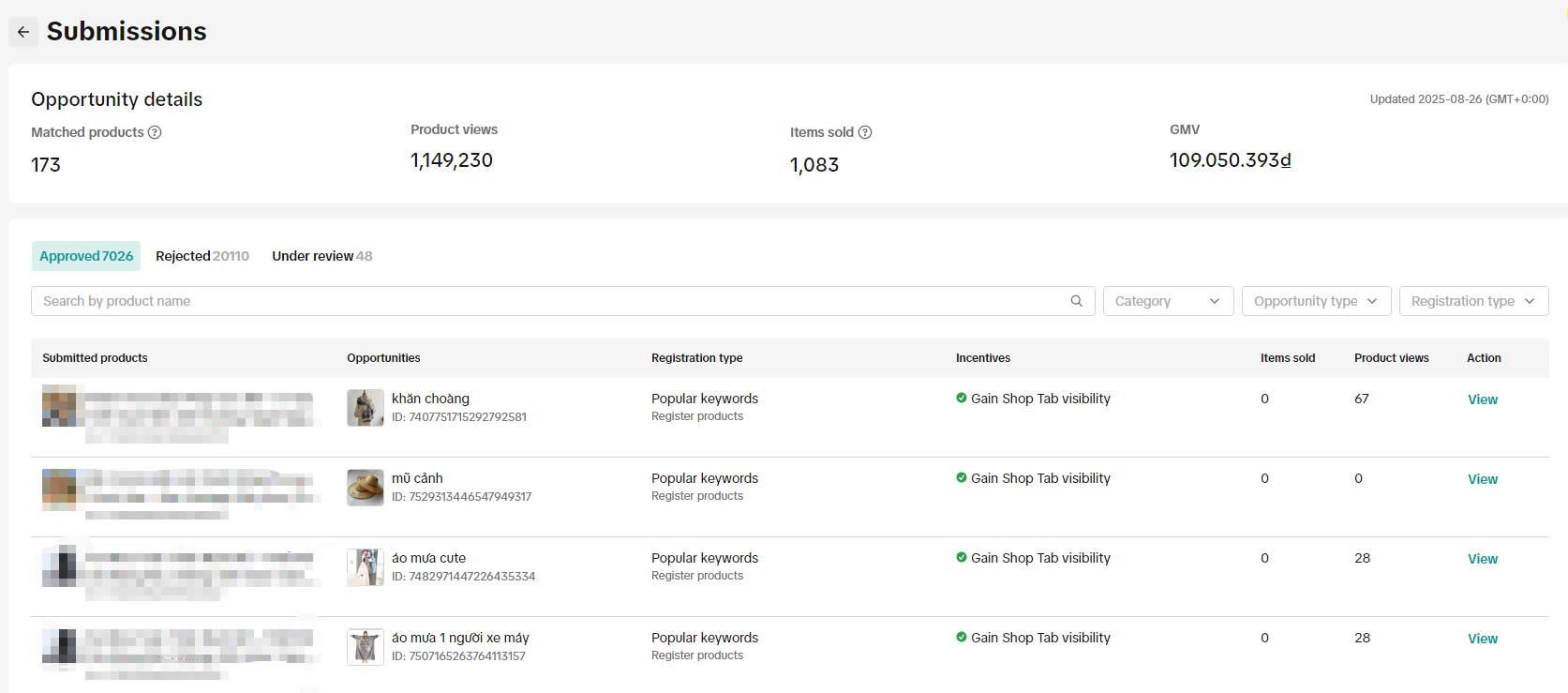
Task: Click the help icon beside Matched products
Action: [156, 132]
